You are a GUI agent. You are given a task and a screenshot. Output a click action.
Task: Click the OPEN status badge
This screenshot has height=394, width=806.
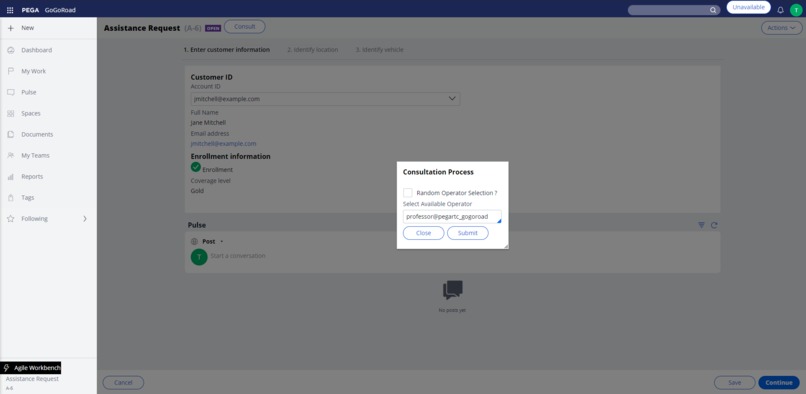coord(213,29)
